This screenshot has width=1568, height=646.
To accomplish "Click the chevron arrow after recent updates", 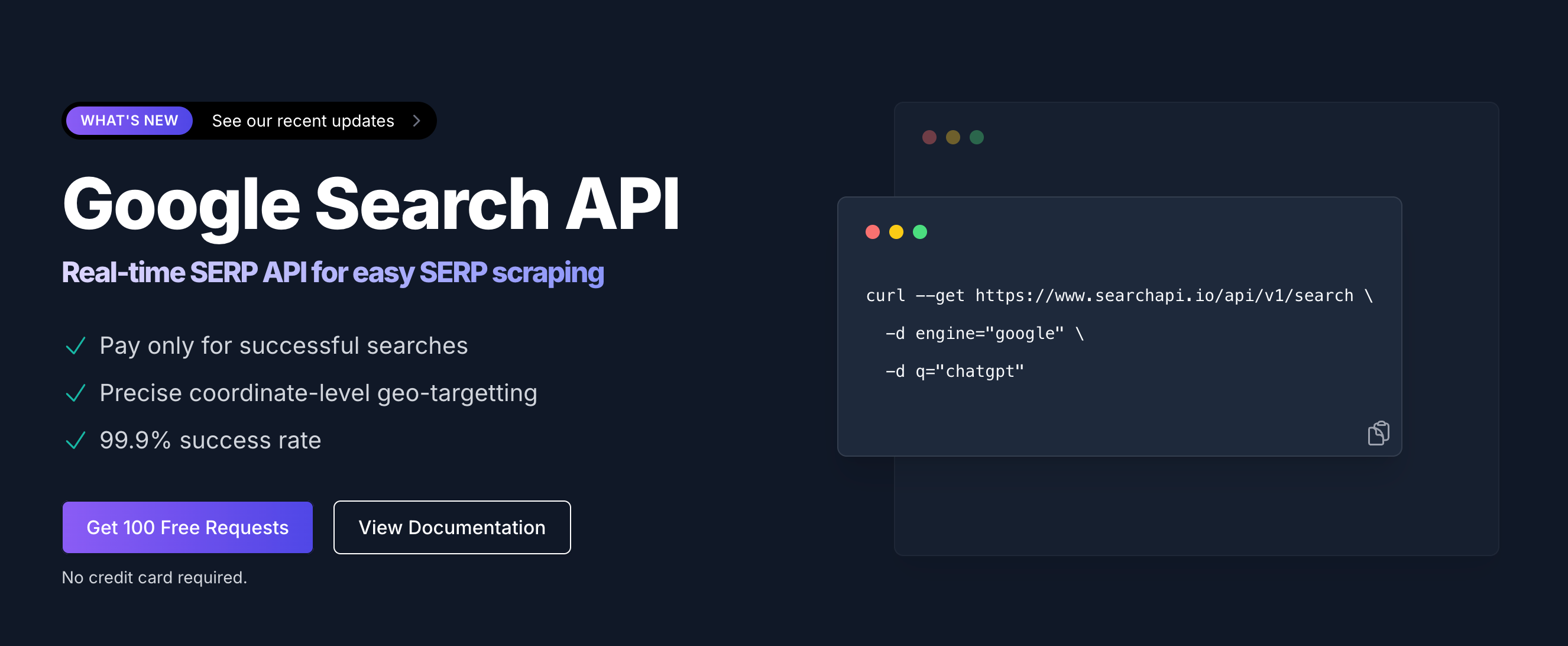I will (x=416, y=121).
